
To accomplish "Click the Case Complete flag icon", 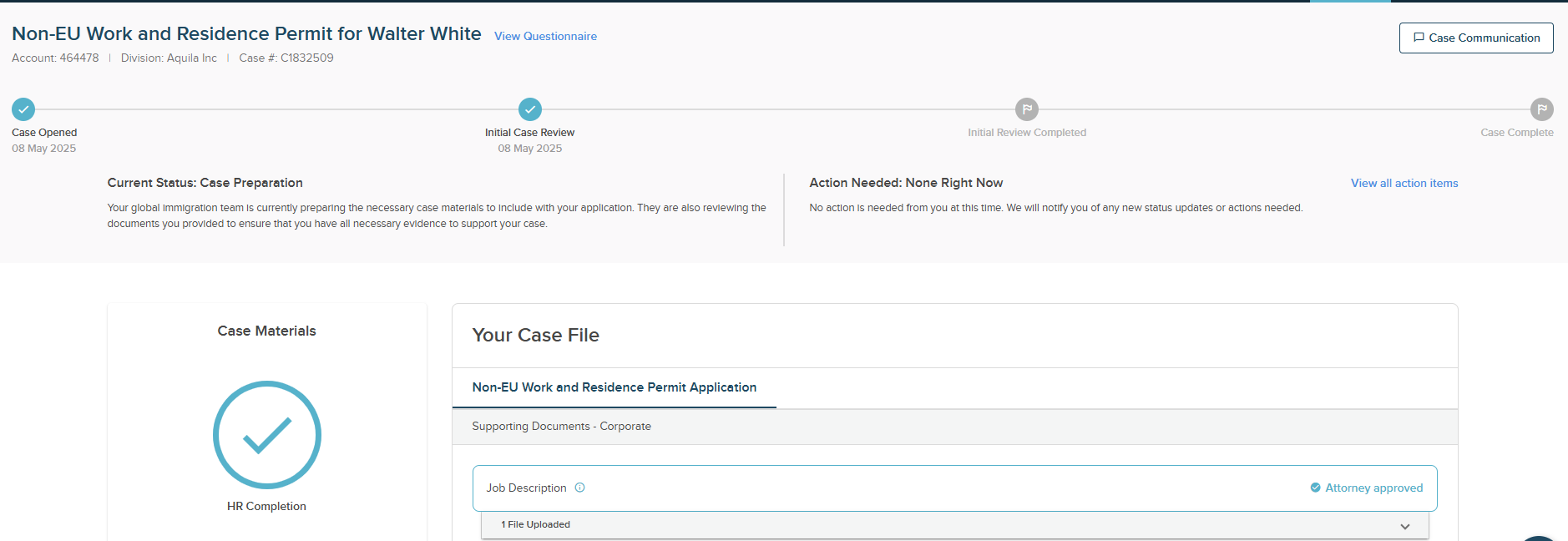I will 1542,109.
